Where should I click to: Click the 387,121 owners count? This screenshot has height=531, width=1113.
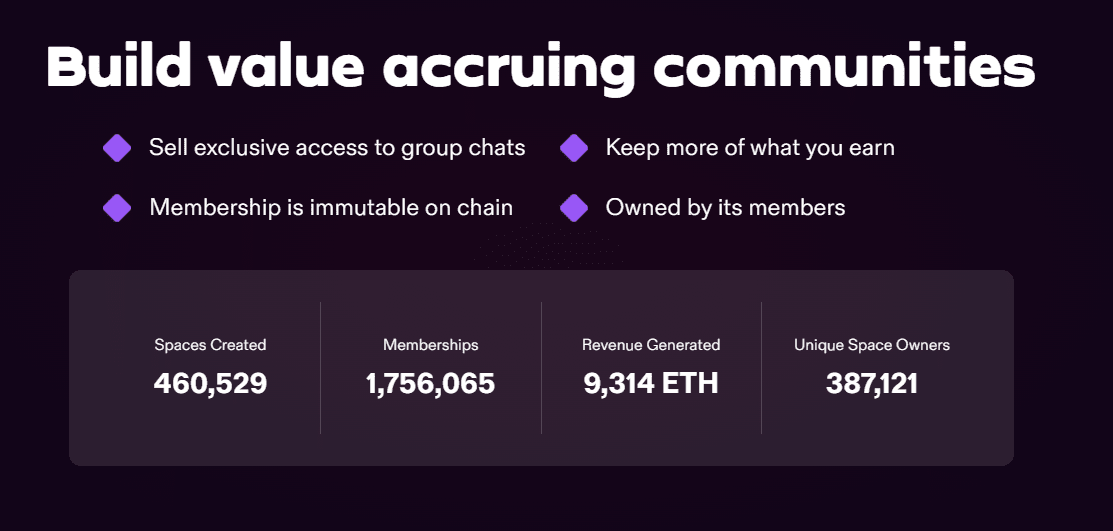coord(872,383)
